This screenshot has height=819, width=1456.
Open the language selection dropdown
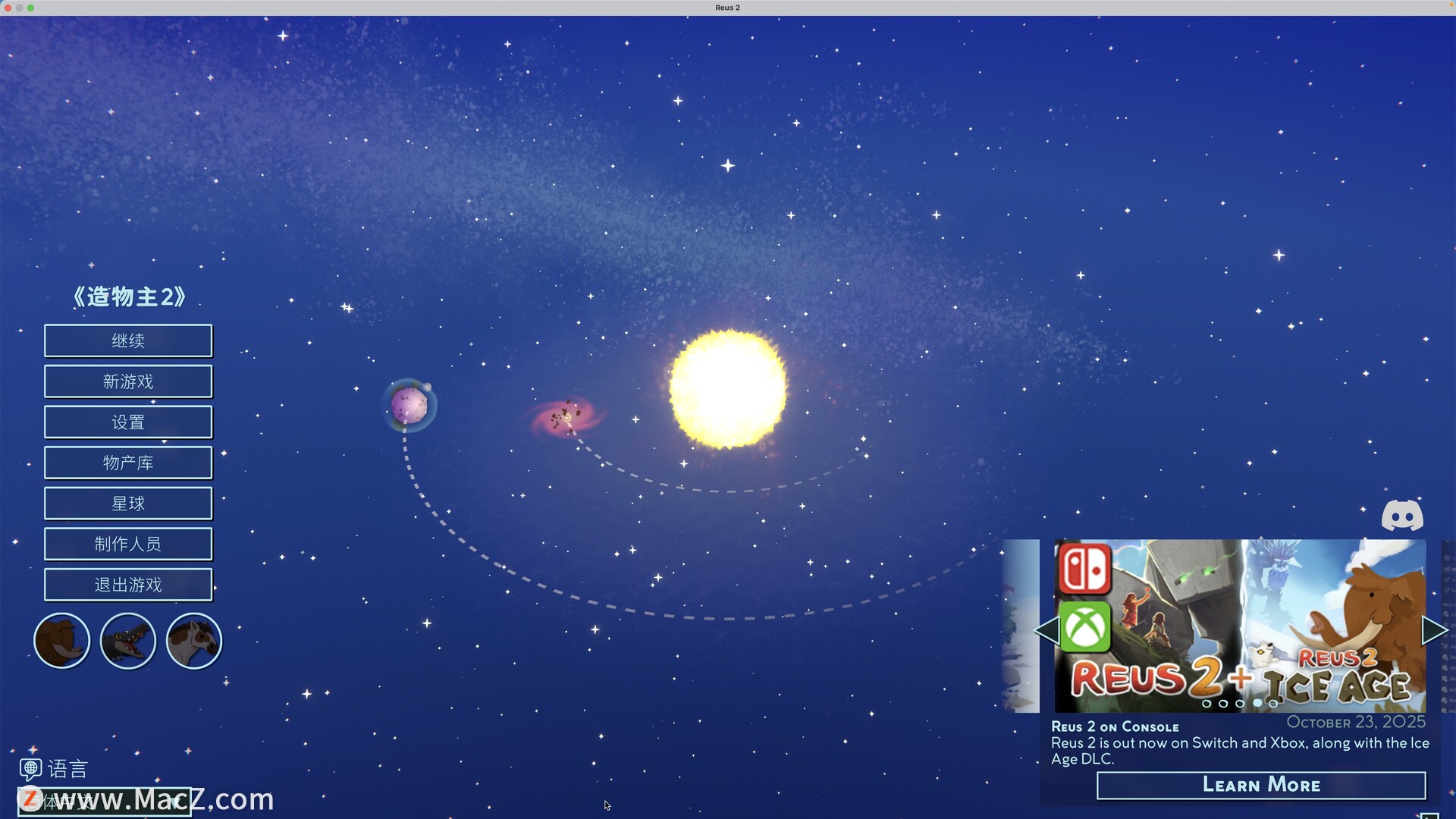coord(105,802)
